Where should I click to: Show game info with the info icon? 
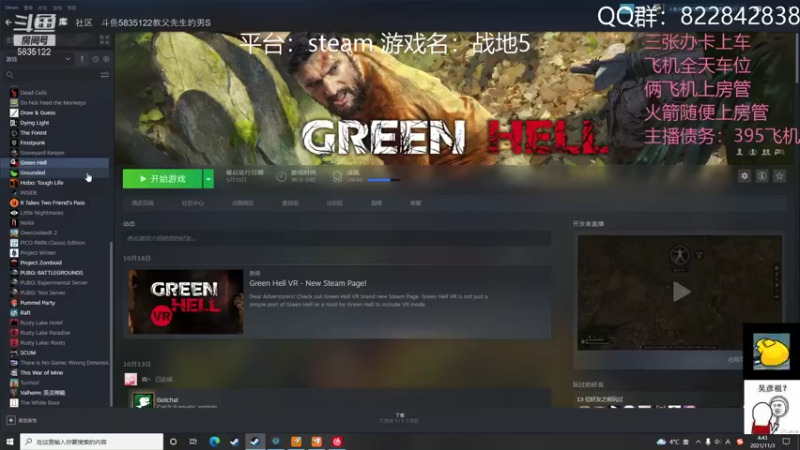(x=762, y=176)
